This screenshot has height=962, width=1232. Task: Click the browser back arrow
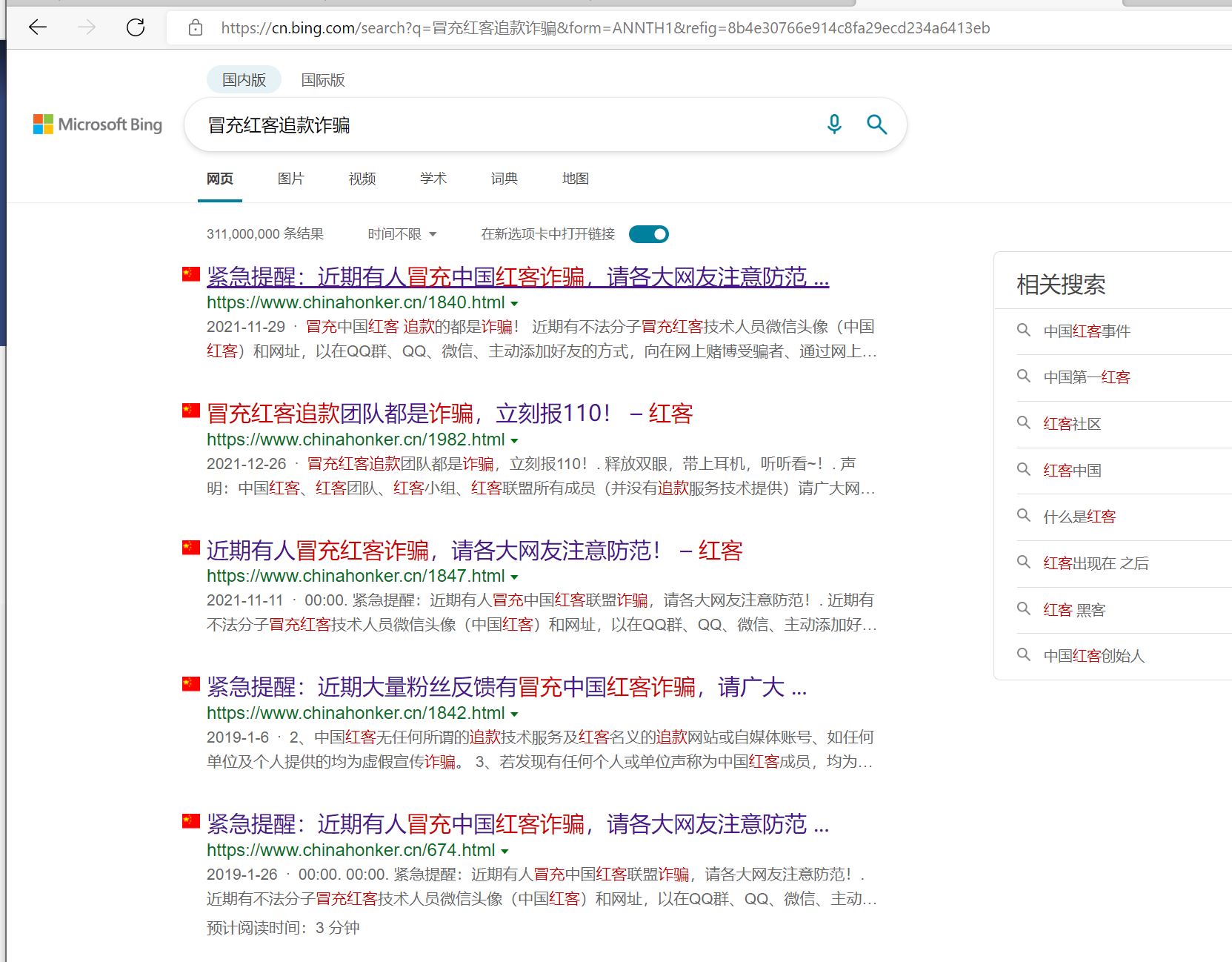[x=38, y=28]
